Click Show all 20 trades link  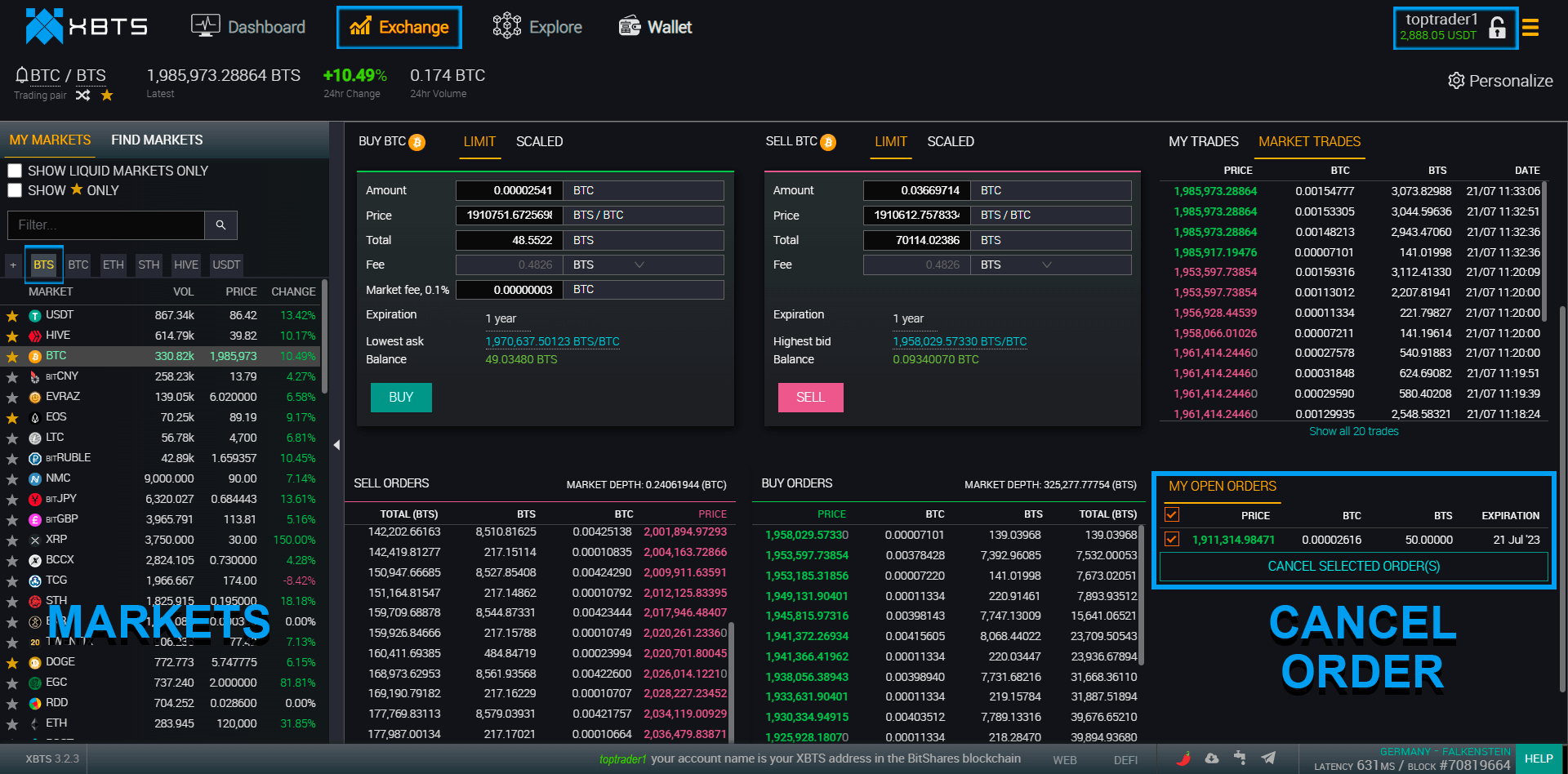tap(1353, 431)
